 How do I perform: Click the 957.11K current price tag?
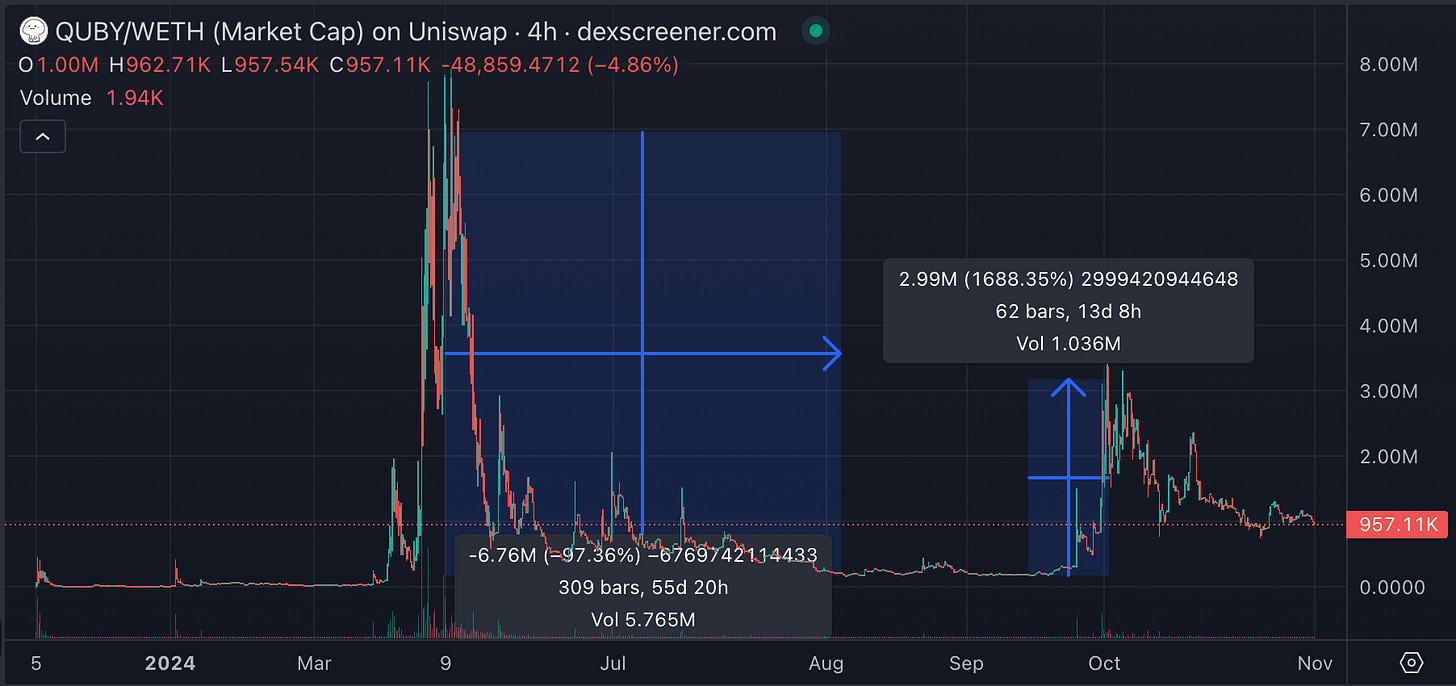click(1397, 524)
